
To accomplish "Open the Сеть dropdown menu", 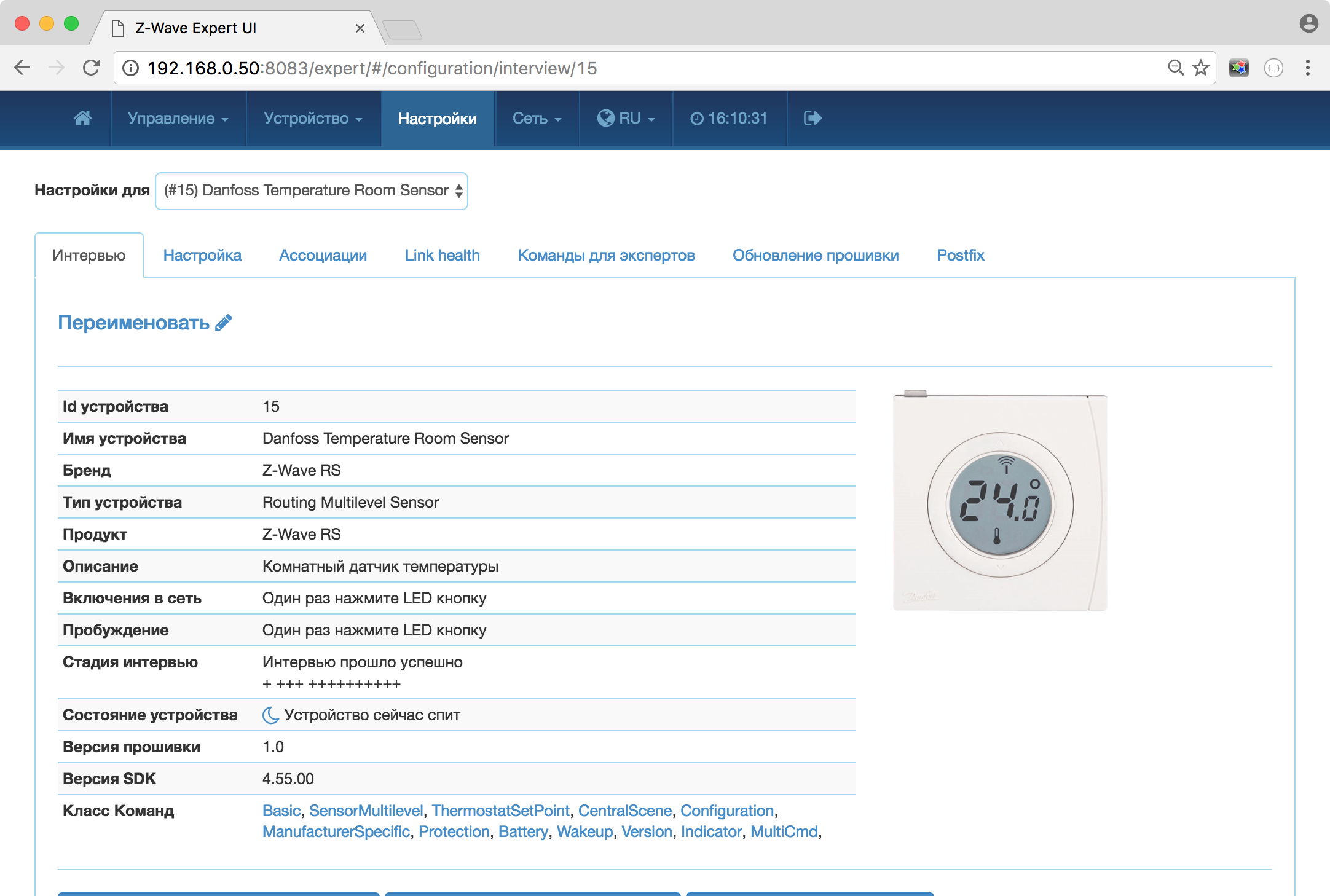I will [537, 118].
